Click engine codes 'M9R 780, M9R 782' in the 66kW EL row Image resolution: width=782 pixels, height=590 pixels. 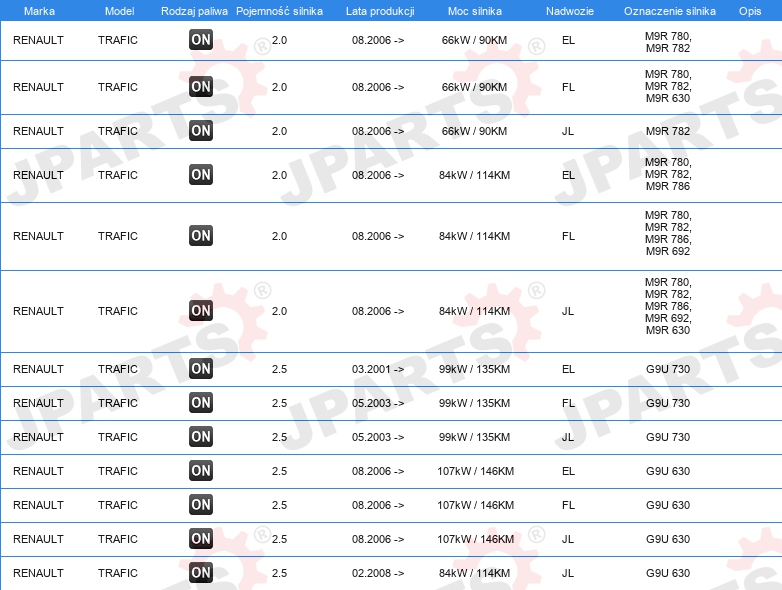tap(668, 42)
